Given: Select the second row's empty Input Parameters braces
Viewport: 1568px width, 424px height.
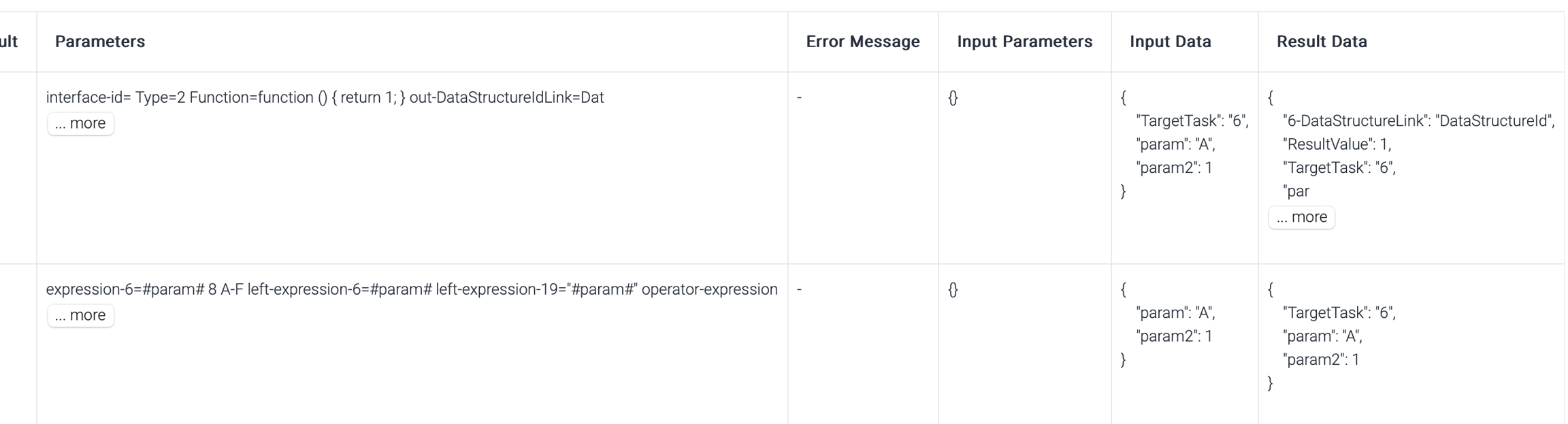Looking at the screenshot, I should click(953, 289).
